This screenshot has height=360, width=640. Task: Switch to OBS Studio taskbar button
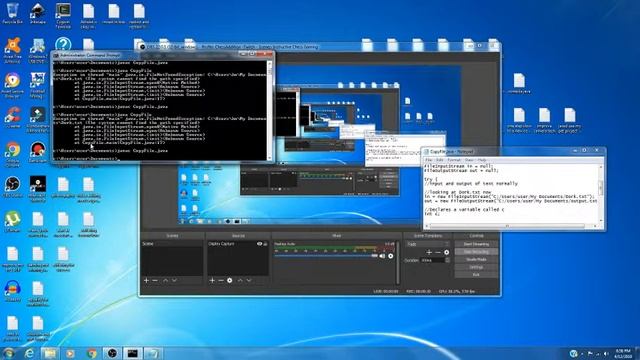[x=112, y=353]
